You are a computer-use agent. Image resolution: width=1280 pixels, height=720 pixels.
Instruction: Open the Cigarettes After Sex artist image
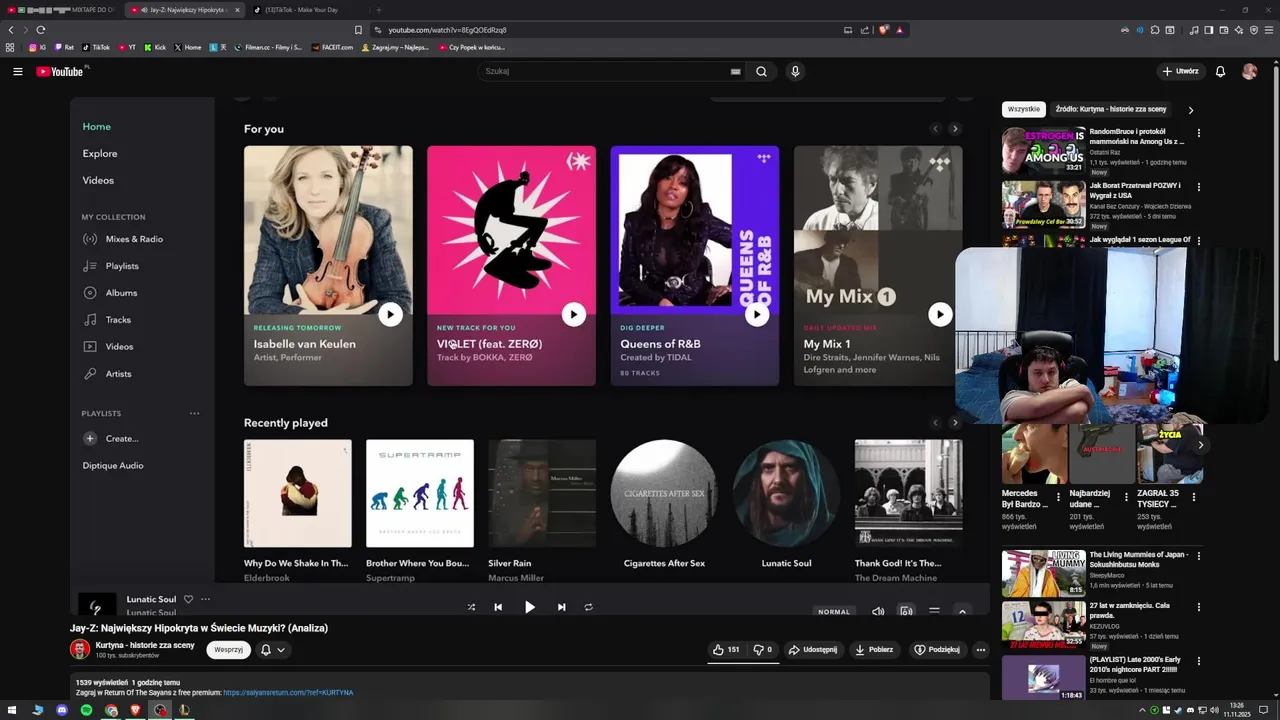664,494
